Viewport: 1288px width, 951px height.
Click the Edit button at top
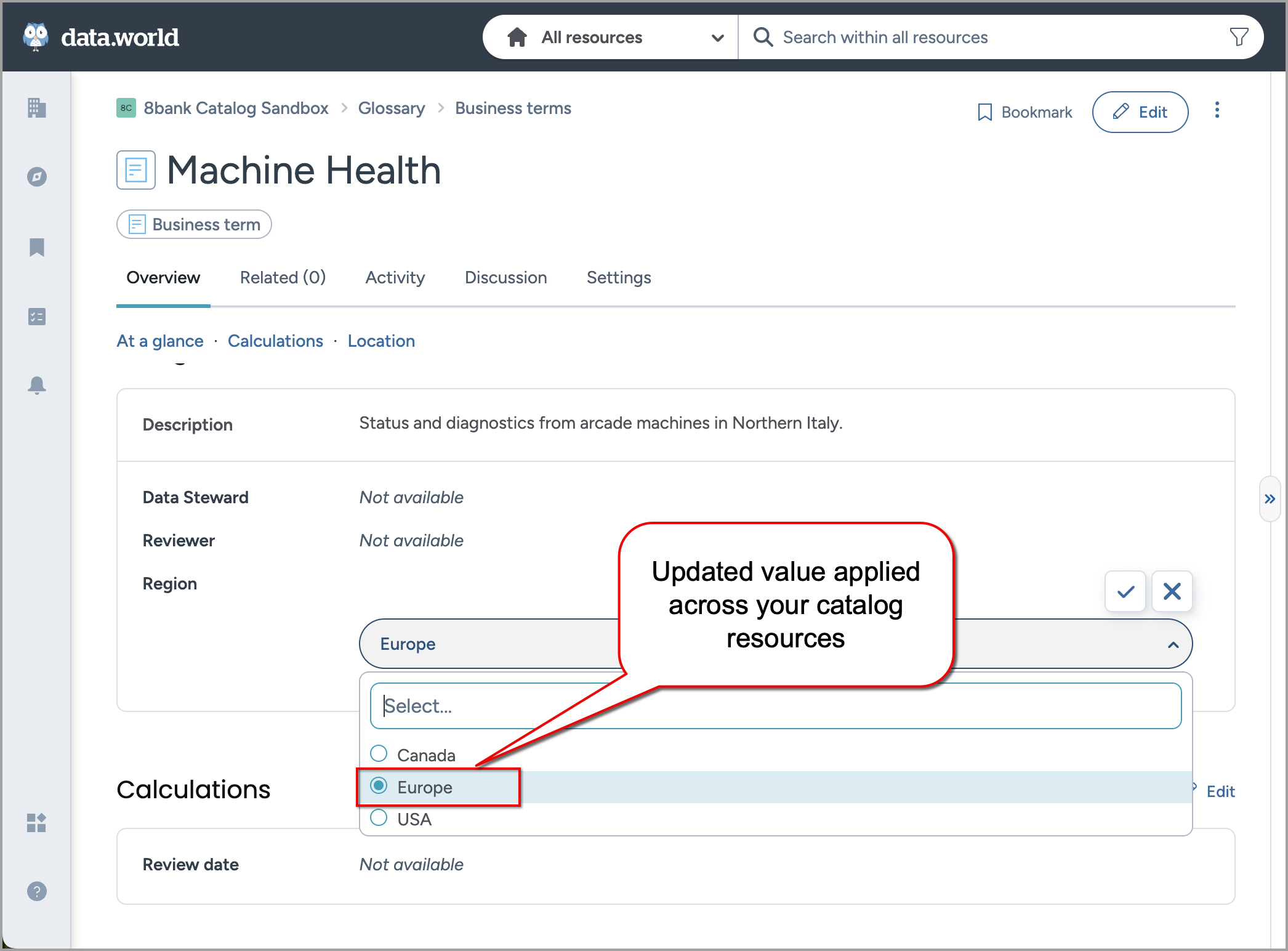1140,111
